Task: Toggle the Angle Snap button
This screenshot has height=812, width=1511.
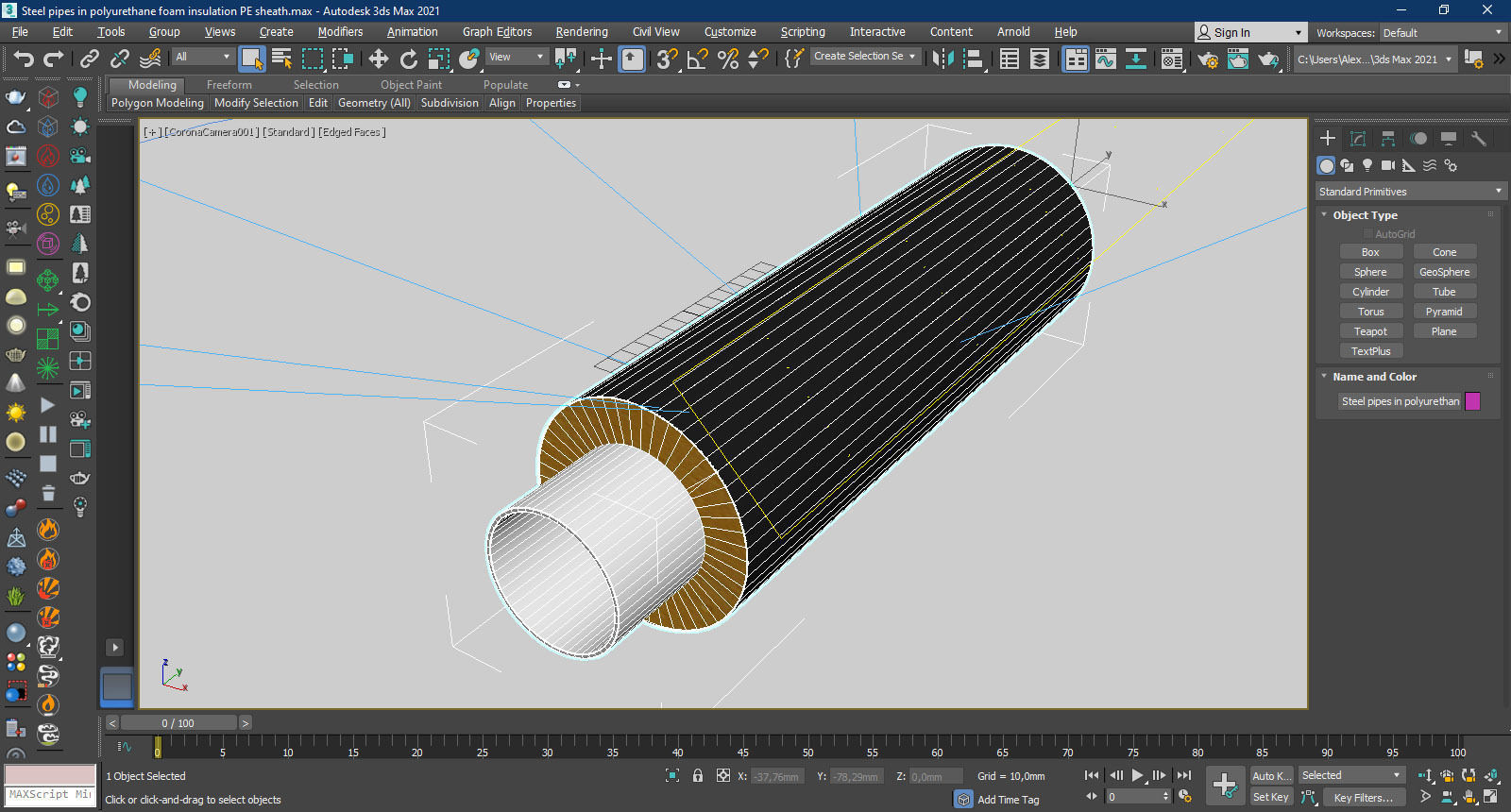Action: point(697,59)
